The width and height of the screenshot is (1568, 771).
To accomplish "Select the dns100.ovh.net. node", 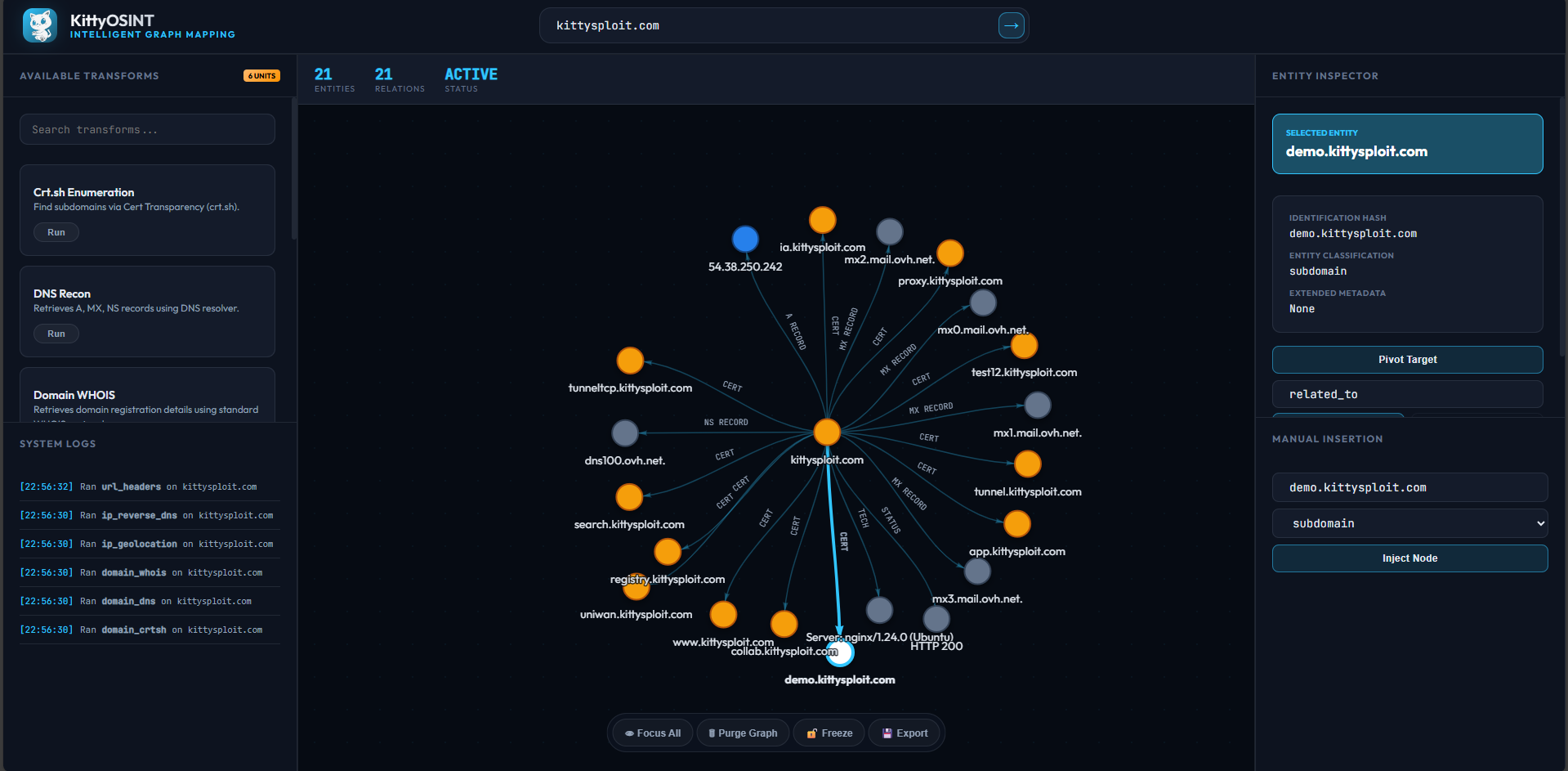I will (x=625, y=433).
